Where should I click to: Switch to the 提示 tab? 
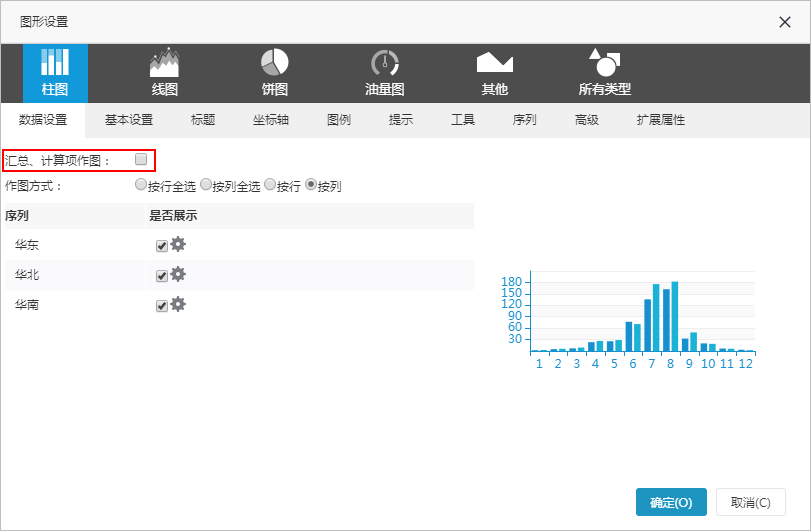(401, 120)
